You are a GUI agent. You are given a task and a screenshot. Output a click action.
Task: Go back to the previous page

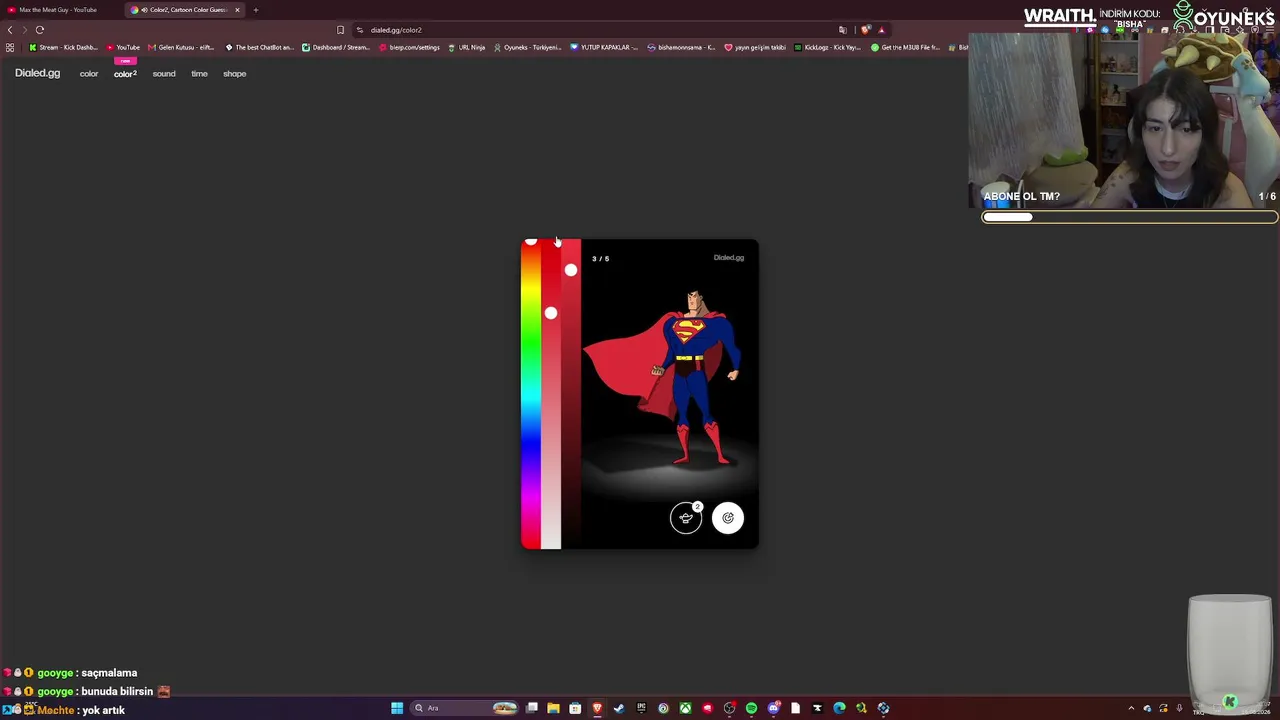click(x=10, y=30)
